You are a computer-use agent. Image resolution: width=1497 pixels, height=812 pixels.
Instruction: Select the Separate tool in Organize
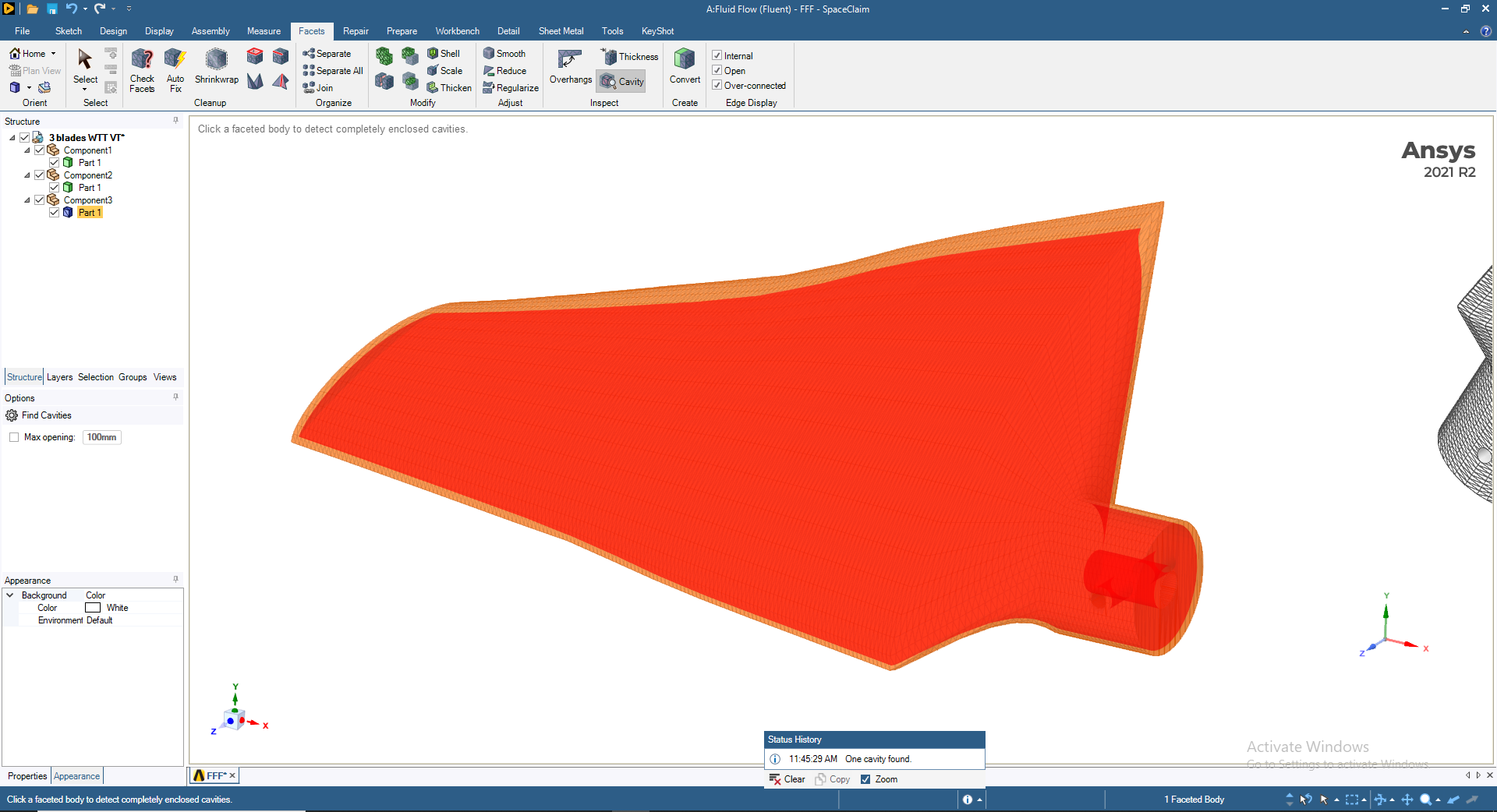pyautogui.click(x=327, y=54)
